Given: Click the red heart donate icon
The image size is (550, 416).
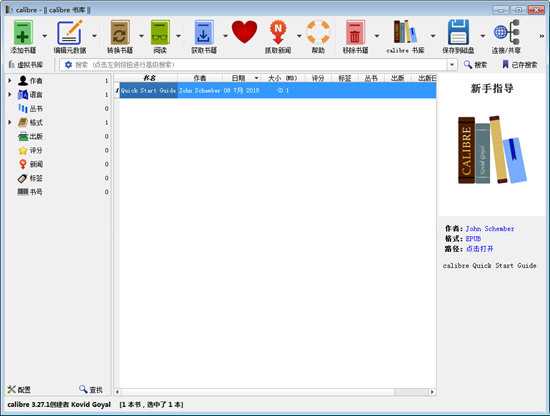Looking at the screenshot, I should (244, 32).
